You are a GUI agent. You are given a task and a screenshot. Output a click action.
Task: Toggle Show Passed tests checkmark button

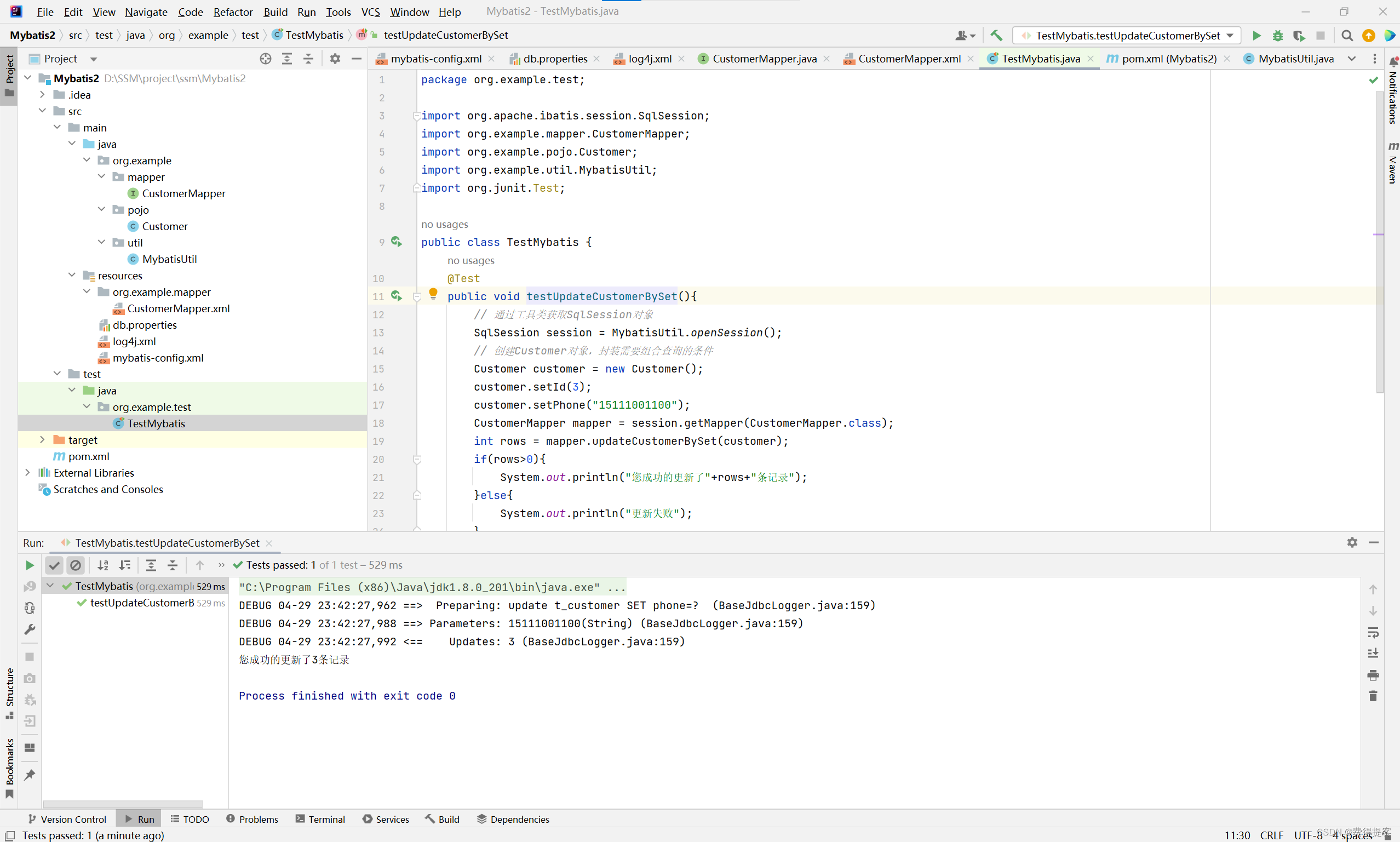click(x=54, y=565)
